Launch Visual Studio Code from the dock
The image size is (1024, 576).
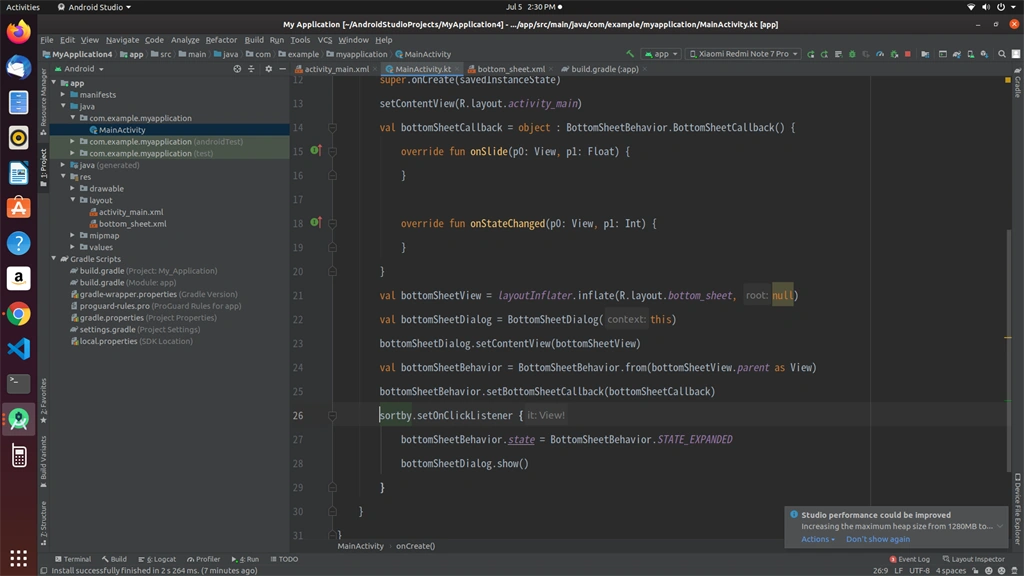(x=18, y=349)
